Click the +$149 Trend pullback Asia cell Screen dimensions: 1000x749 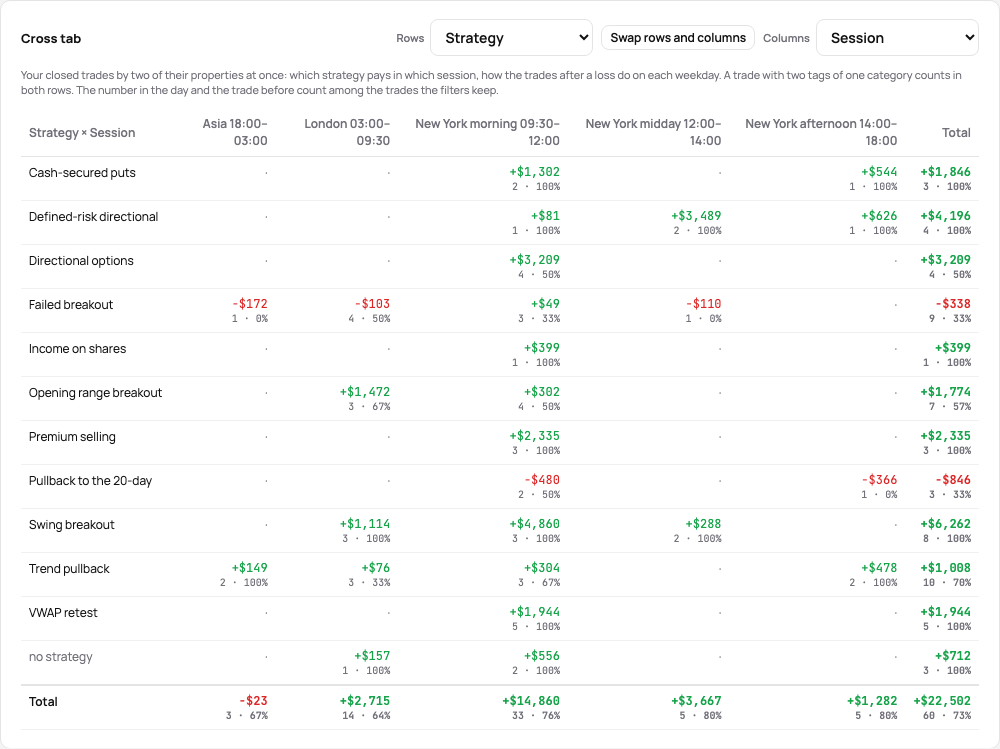tap(244, 574)
